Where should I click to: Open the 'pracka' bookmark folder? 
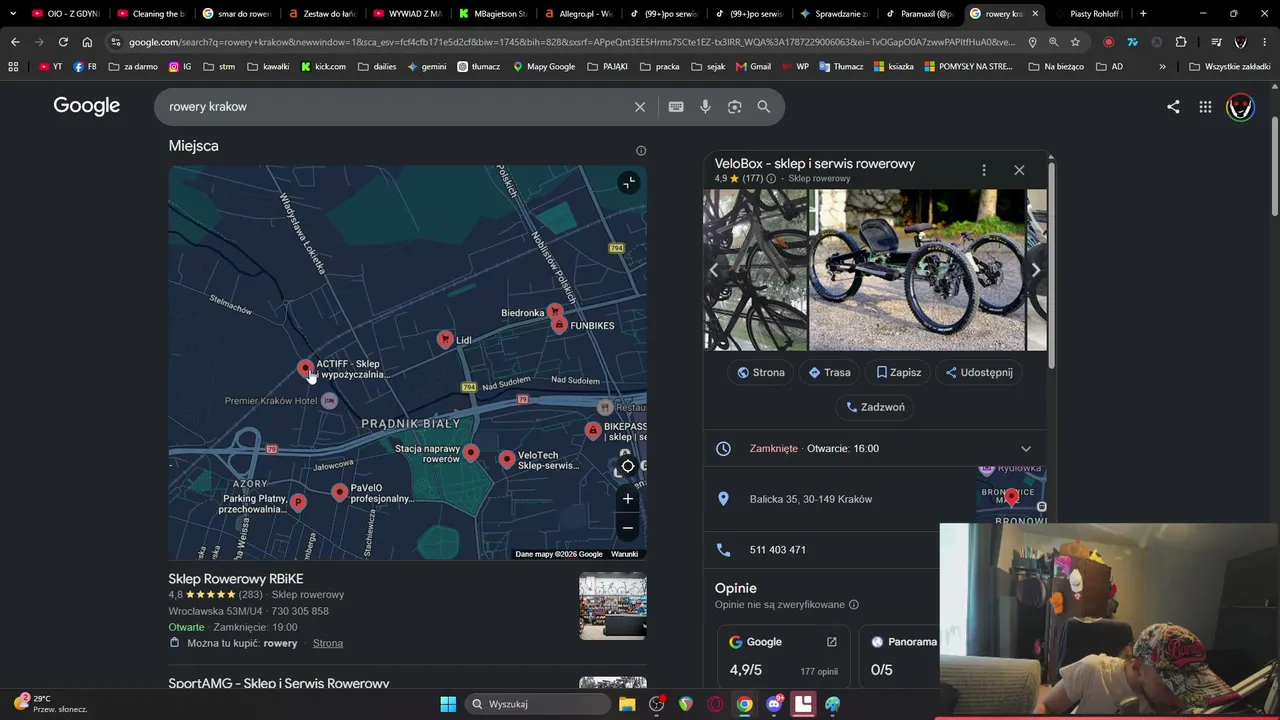(x=659, y=67)
